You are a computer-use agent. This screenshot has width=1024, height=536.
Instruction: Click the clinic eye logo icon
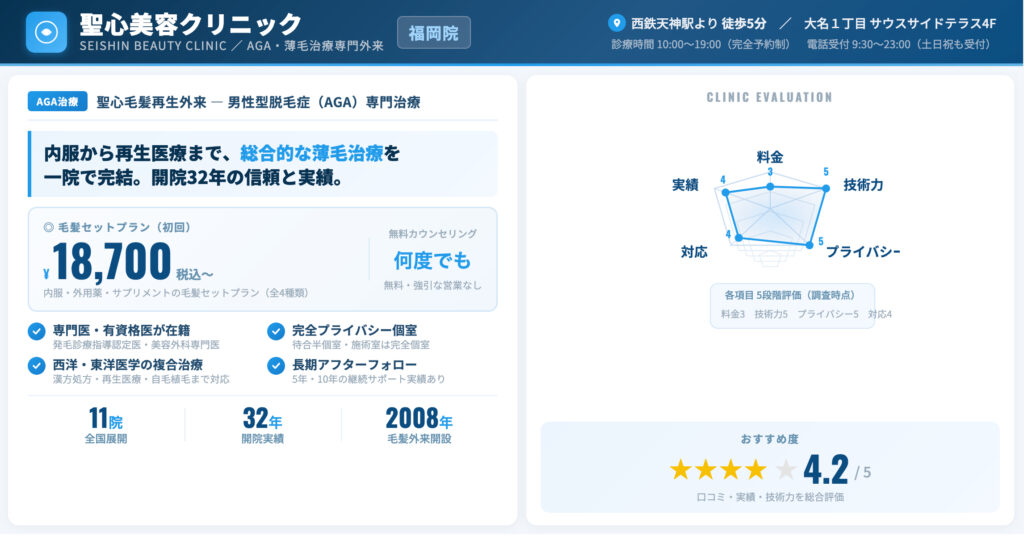tap(46, 32)
